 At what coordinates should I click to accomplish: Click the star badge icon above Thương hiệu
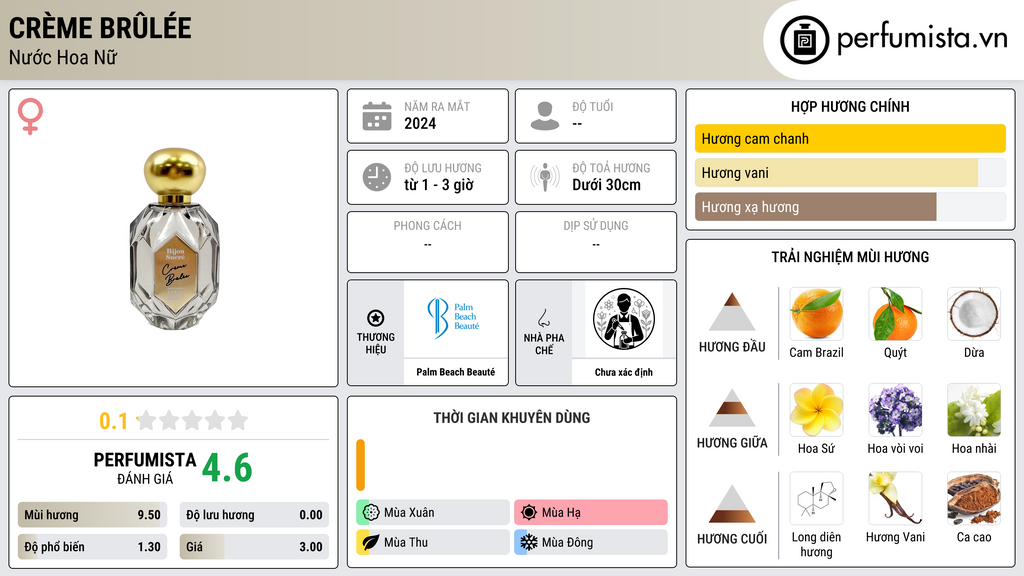point(376,318)
